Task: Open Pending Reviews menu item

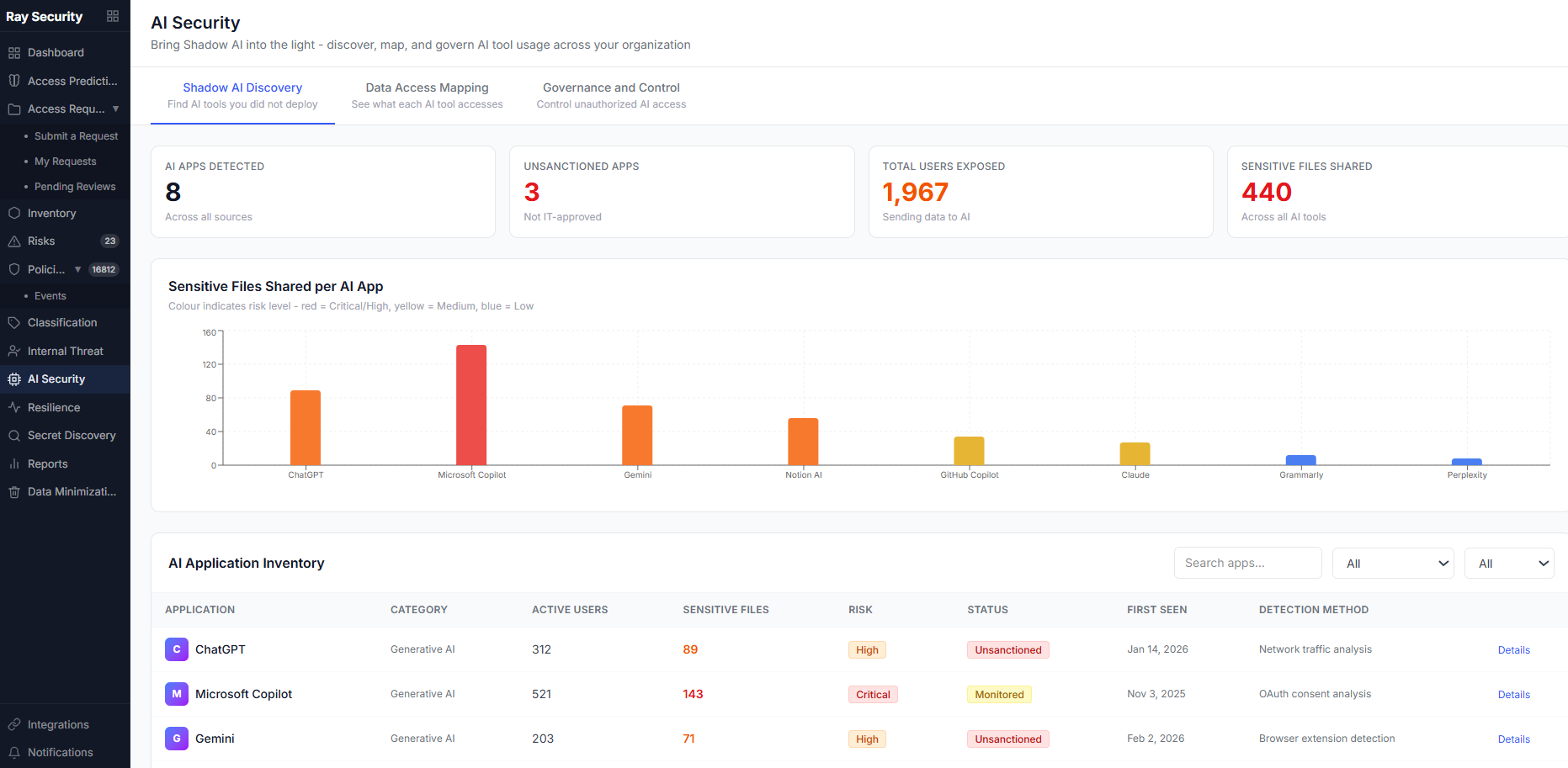Action: 75,187
